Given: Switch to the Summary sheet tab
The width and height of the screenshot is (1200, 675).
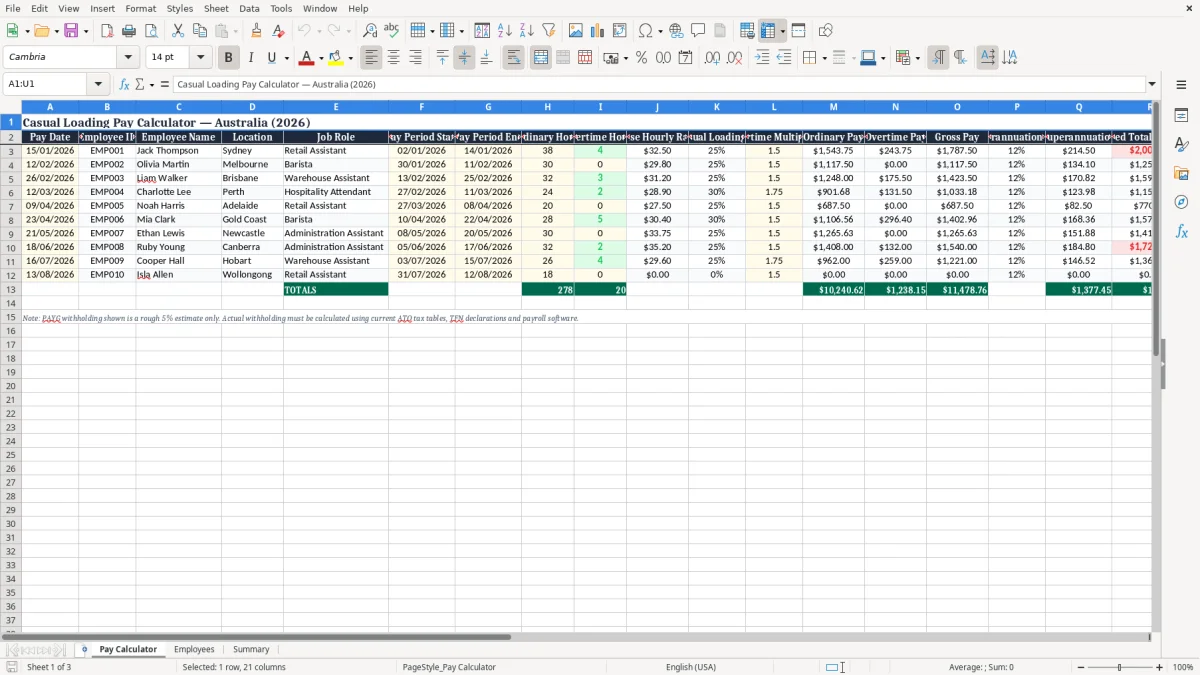Looking at the screenshot, I should 251,649.
